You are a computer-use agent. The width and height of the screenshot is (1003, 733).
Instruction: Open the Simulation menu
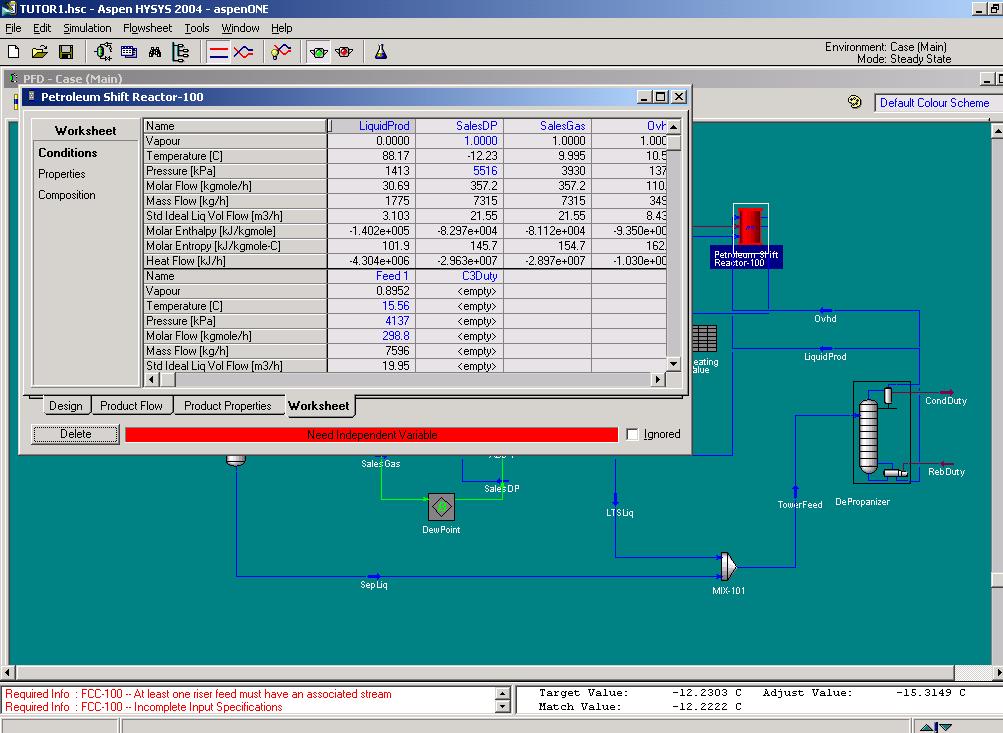coord(87,28)
